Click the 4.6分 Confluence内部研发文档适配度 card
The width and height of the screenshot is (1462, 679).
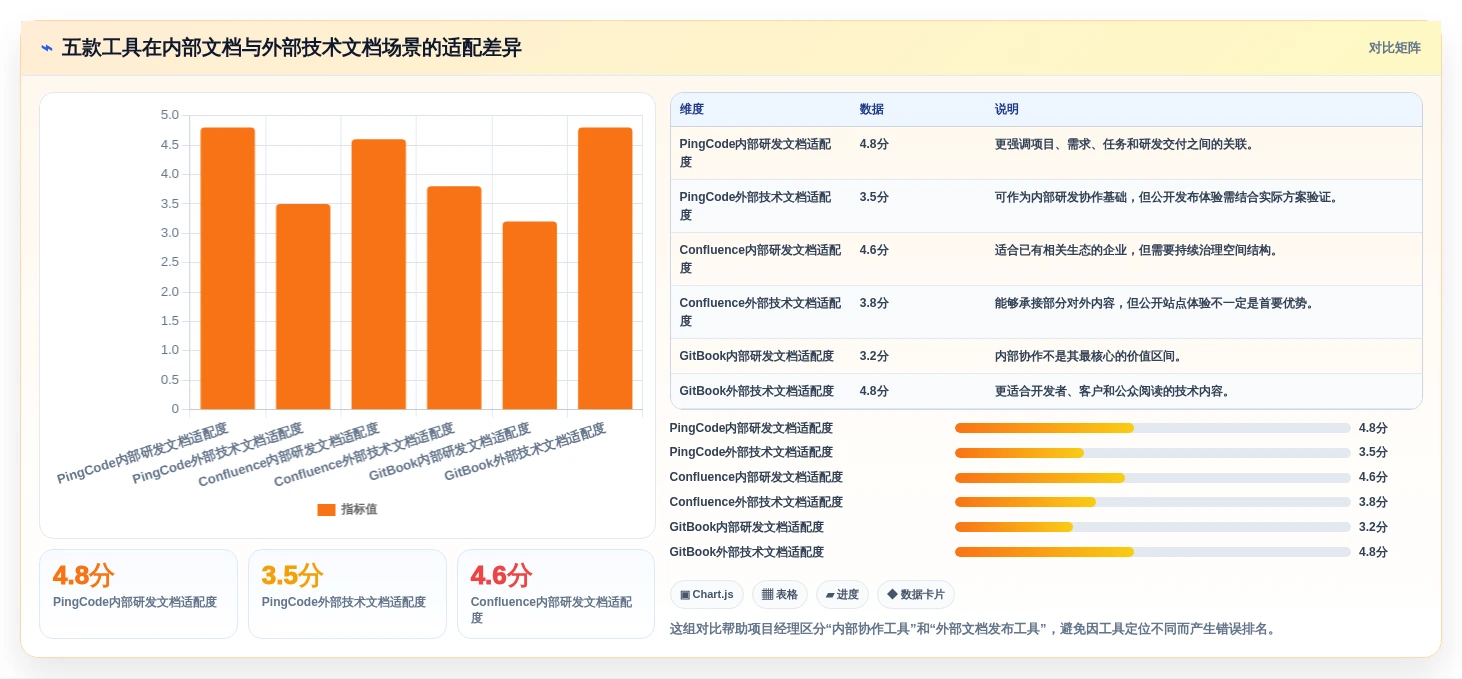click(x=556, y=594)
